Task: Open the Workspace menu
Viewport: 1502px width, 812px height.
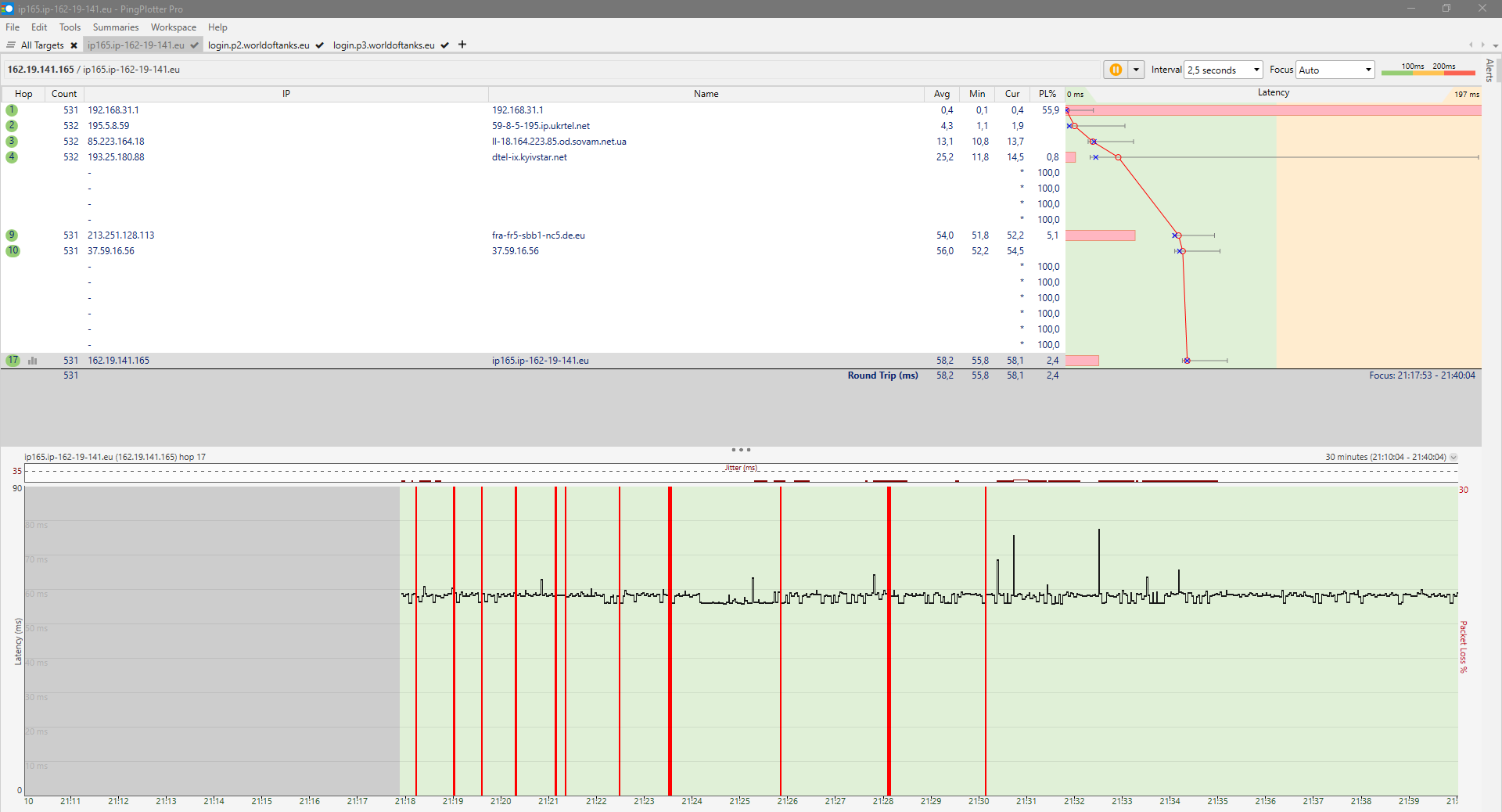Action: tap(174, 27)
